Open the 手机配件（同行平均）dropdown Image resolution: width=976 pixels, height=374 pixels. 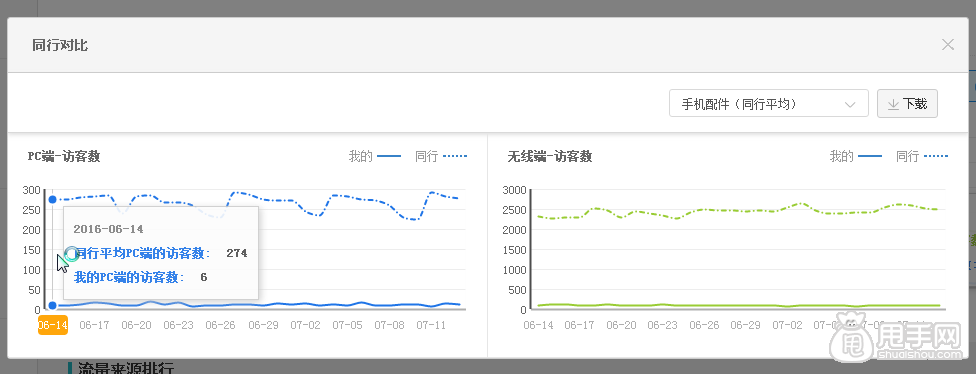click(768, 103)
